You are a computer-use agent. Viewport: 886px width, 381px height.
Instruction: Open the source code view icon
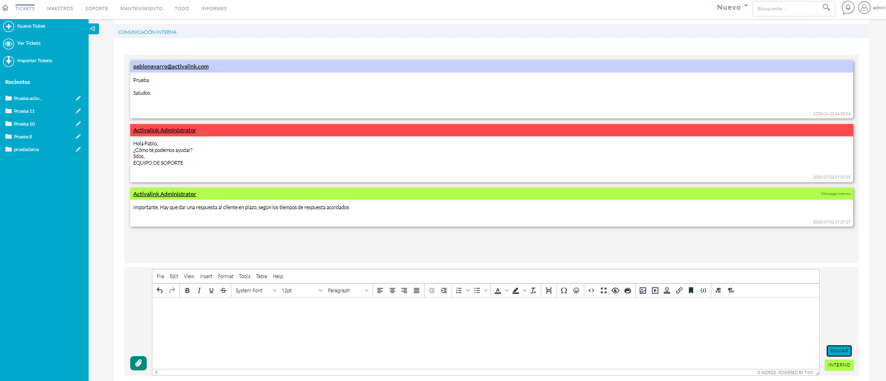(x=591, y=291)
